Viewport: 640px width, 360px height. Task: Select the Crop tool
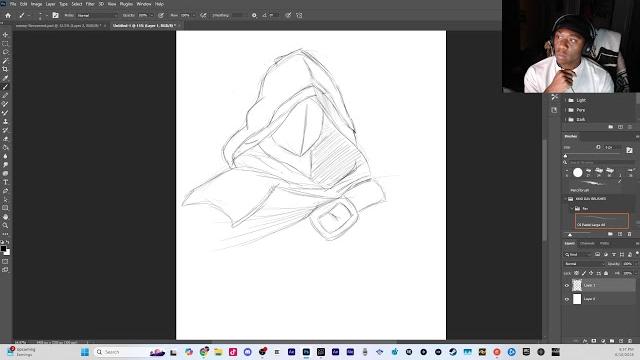tap(5, 69)
